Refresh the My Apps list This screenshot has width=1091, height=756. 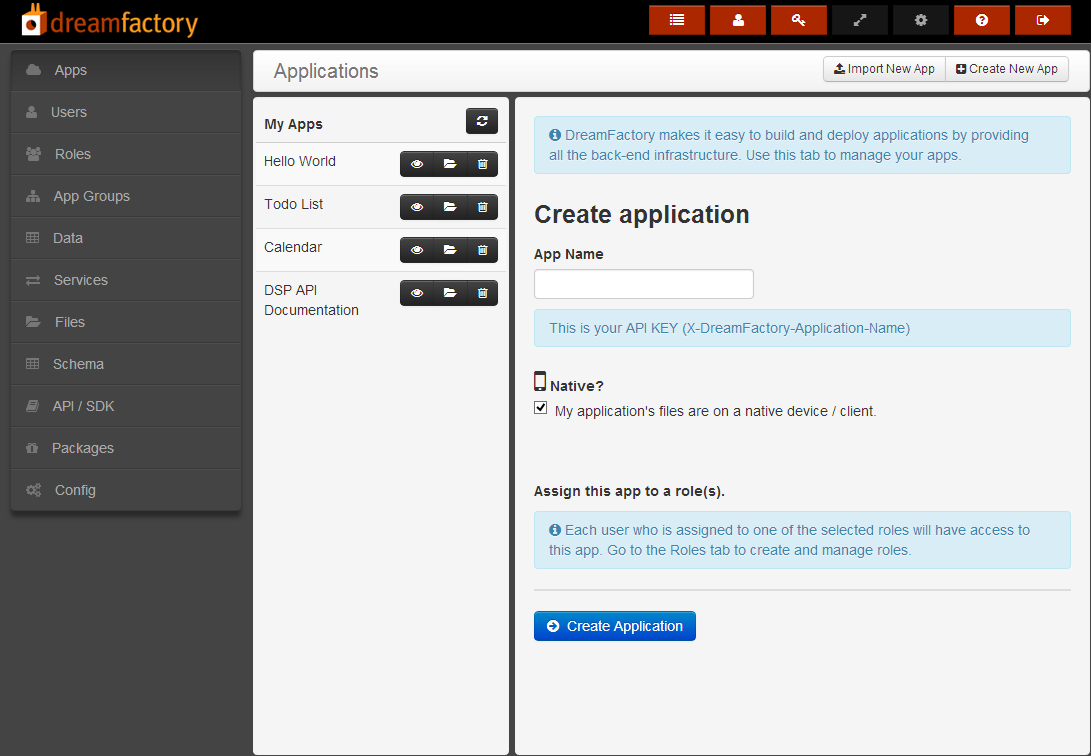click(482, 121)
